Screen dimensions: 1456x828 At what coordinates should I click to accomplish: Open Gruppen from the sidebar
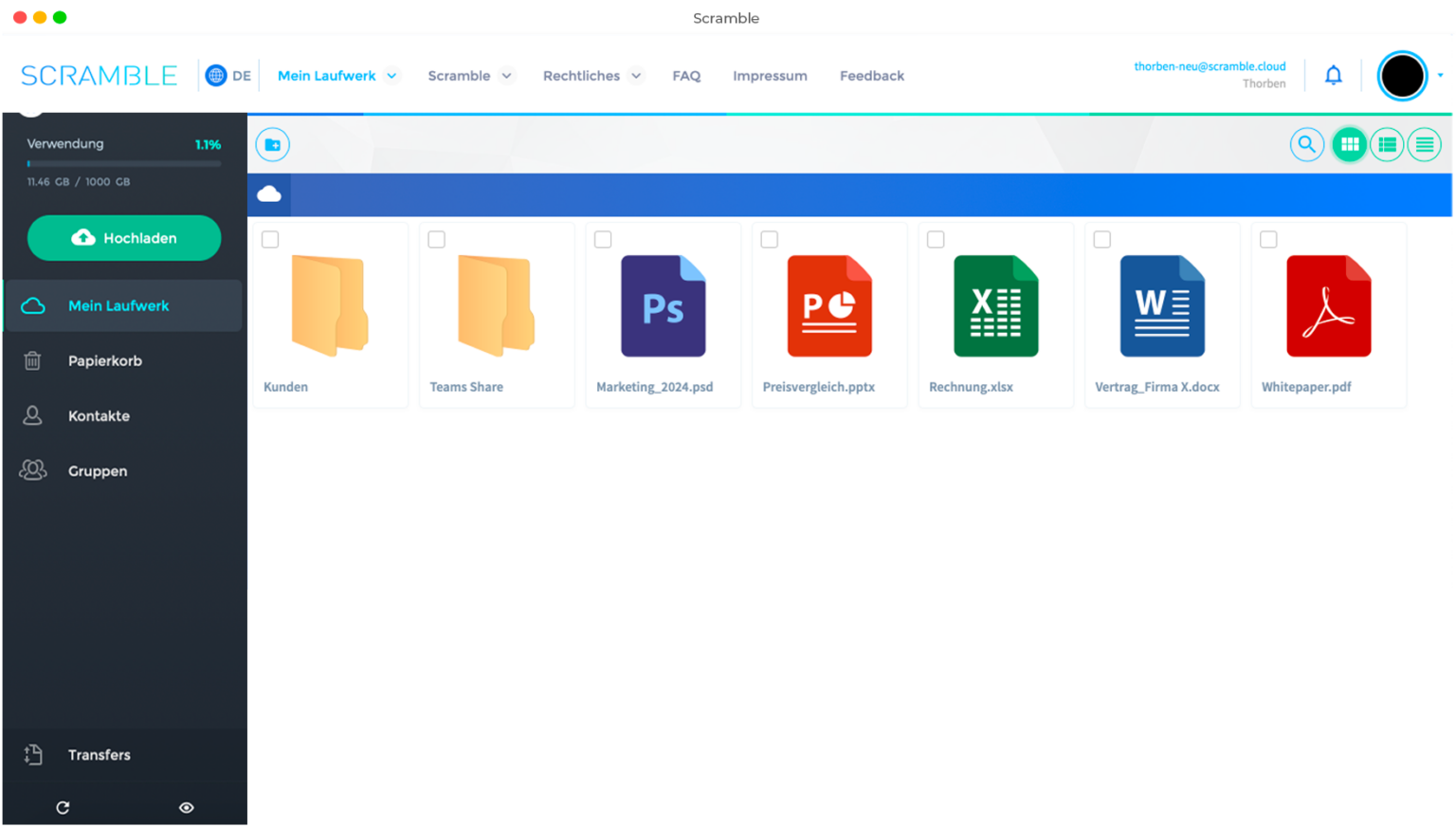click(x=98, y=470)
